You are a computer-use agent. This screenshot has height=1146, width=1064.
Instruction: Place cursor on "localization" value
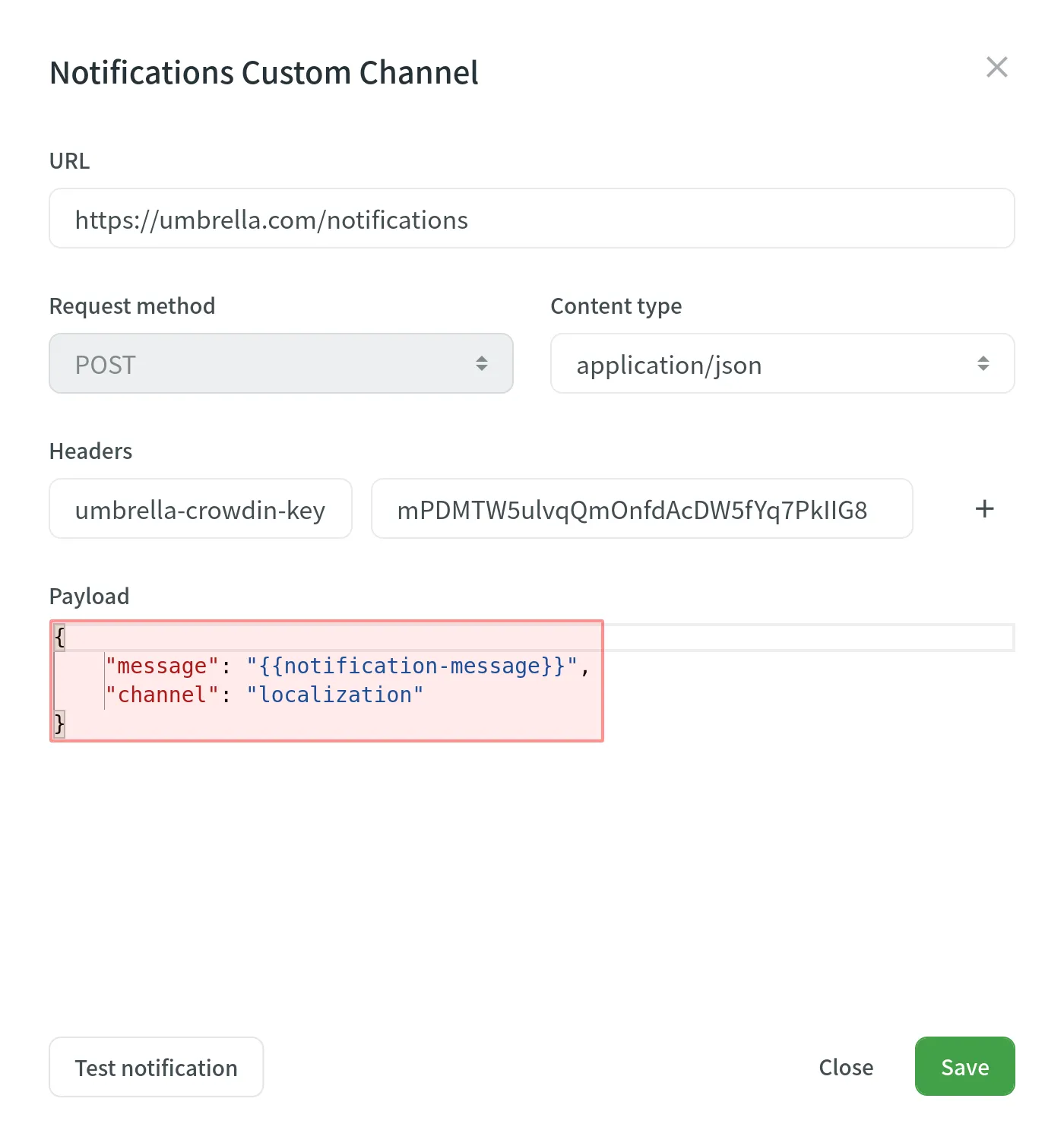[x=334, y=695]
